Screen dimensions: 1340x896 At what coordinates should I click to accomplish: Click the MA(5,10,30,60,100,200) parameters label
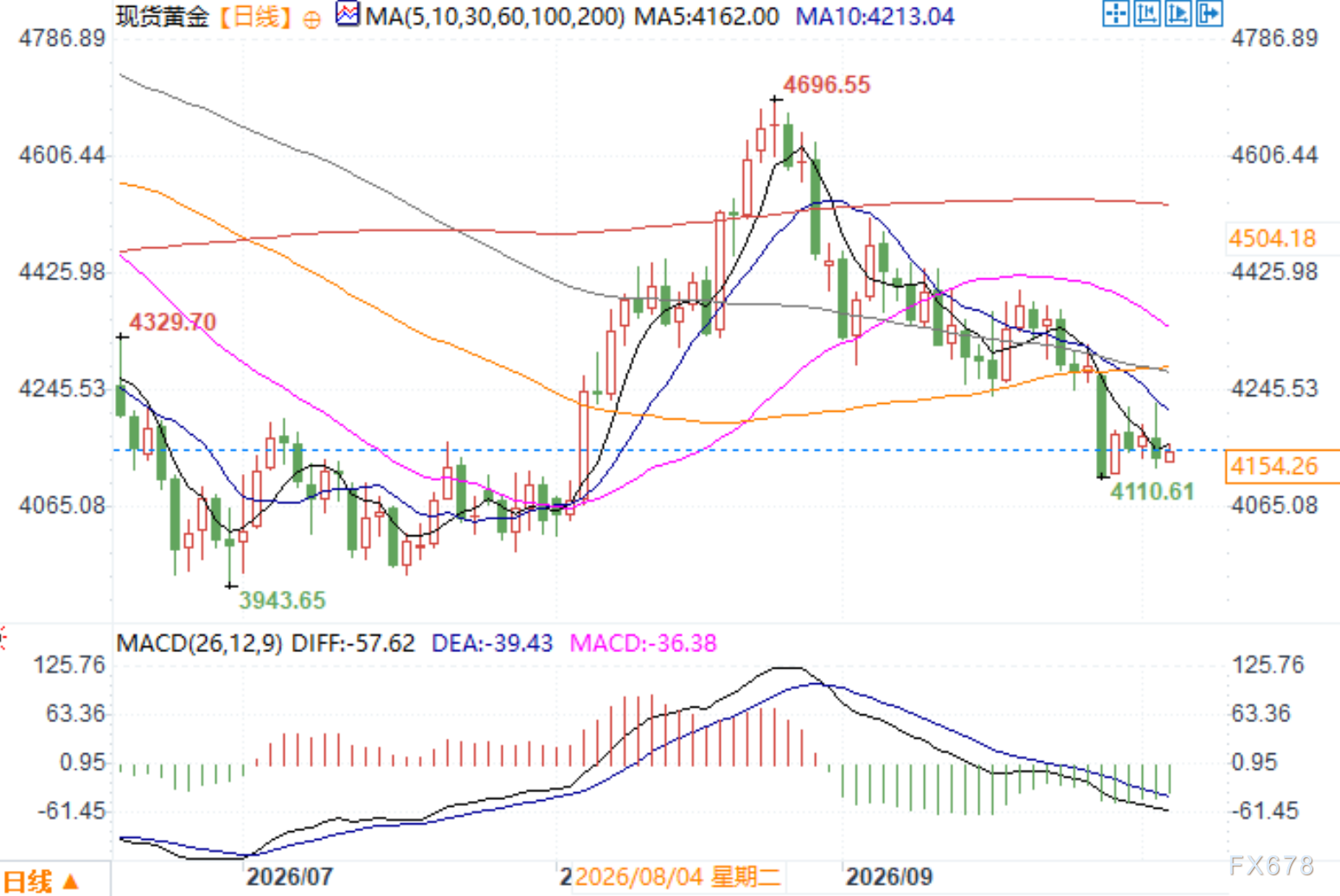pyautogui.click(x=495, y=16)
